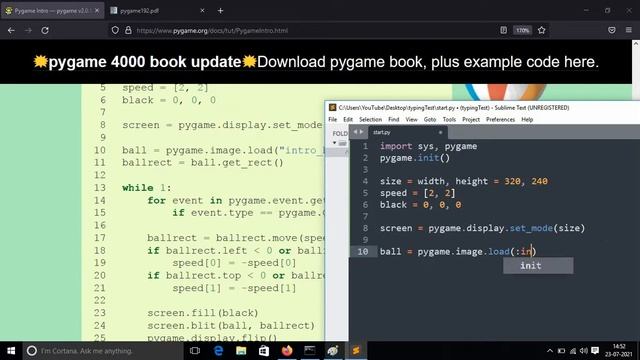Click 'ballrect = ball.get_rect()' on the web page
The width and height of the screenshot is (640, 360).
click(x=202, y=162)
